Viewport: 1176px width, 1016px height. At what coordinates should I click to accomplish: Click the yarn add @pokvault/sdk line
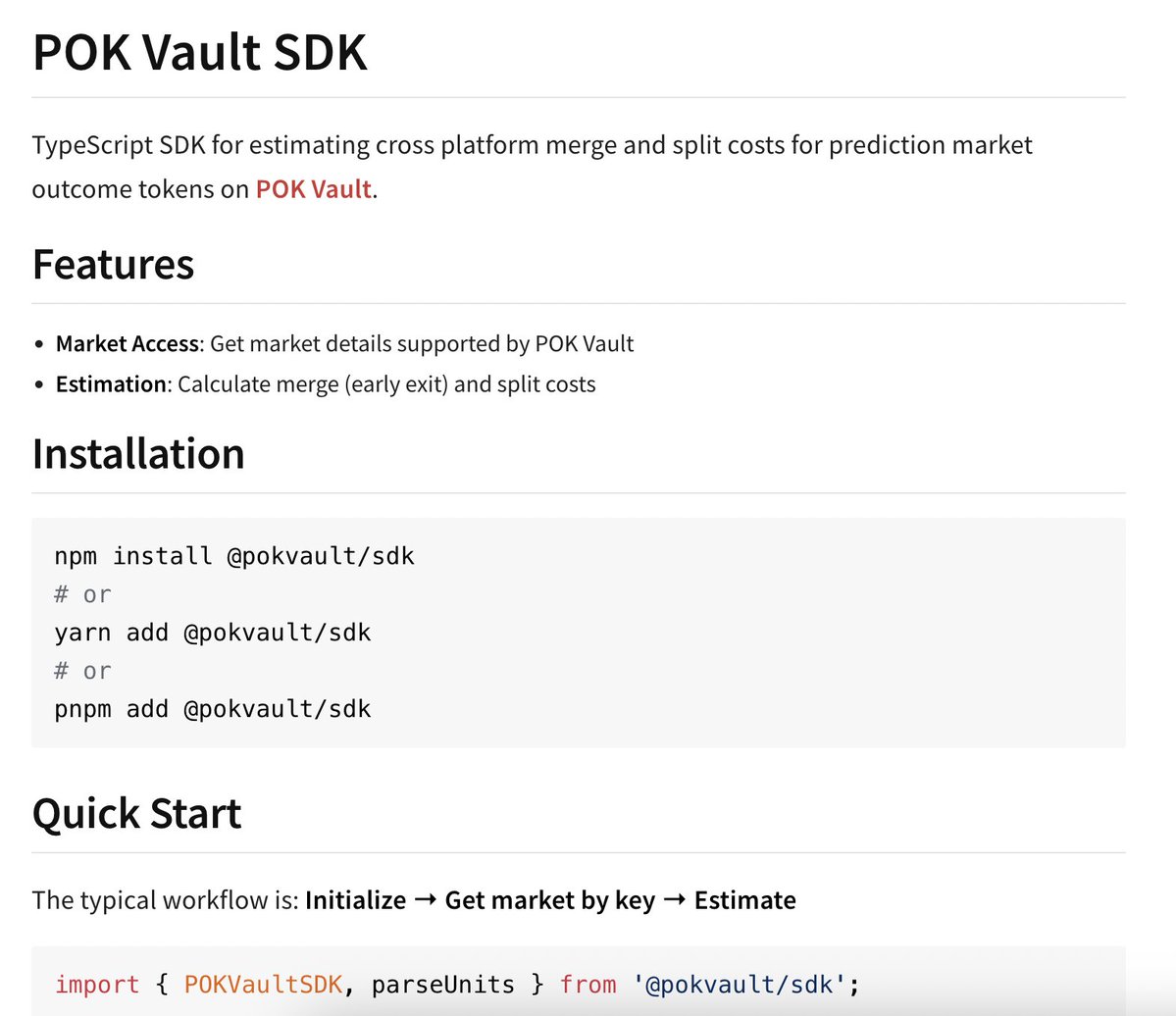click(x=212, y=633)
